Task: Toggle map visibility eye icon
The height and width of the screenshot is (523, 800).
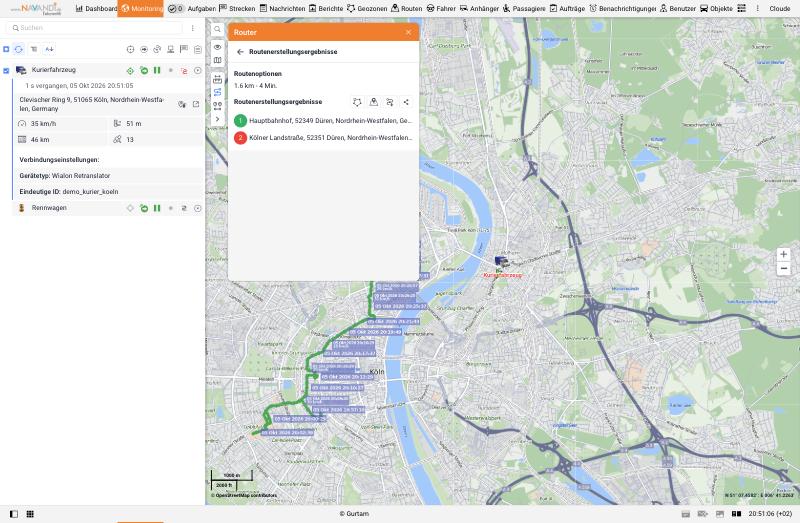Action: pos(217,47)
